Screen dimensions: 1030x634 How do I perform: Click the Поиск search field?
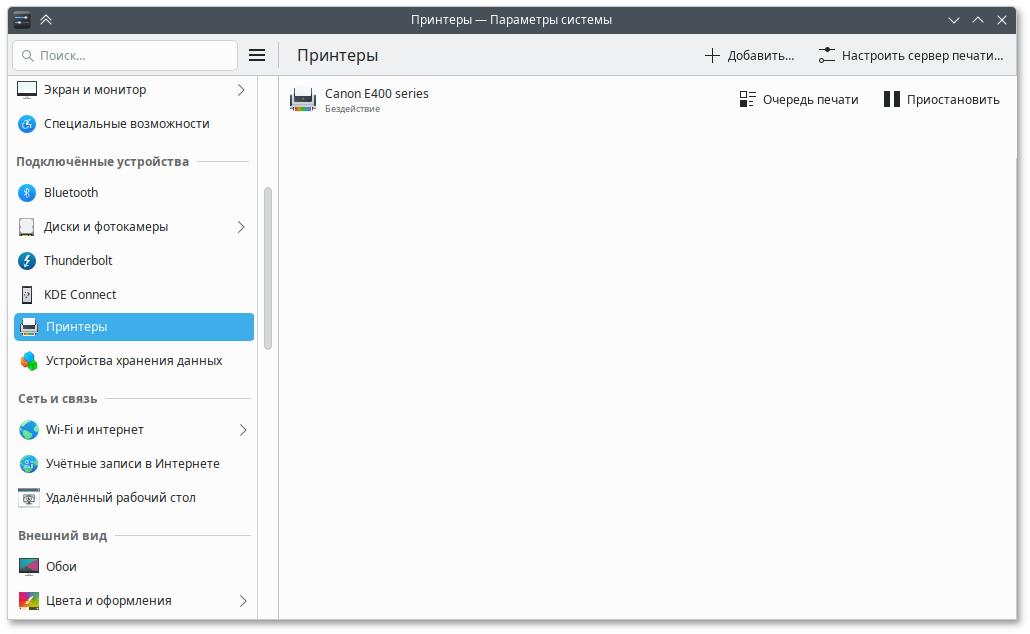coord(125,56)
